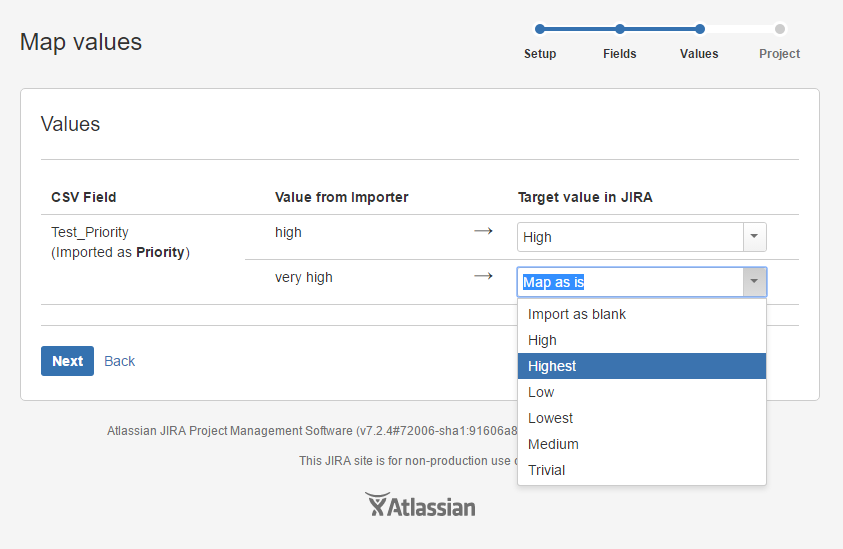
Task: Click the 'Value from Importer' column header
Action: coord(341,197)
